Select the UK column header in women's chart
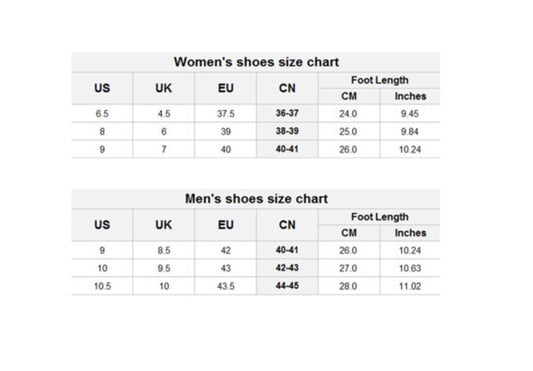 pos(164,88)
